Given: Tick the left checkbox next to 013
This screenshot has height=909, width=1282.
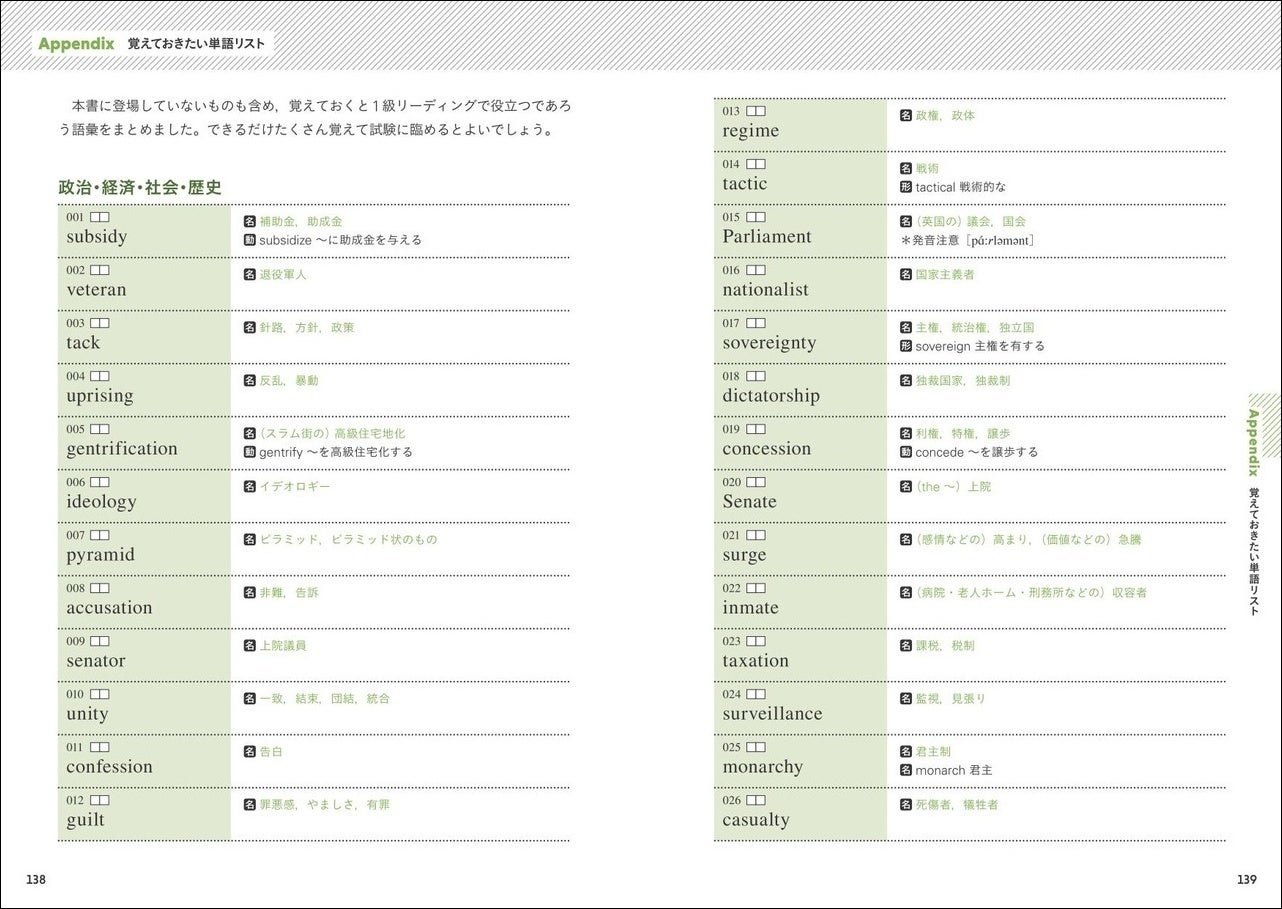Looking at the screenshot, I should pyautogui.click(x=751, y=111).
